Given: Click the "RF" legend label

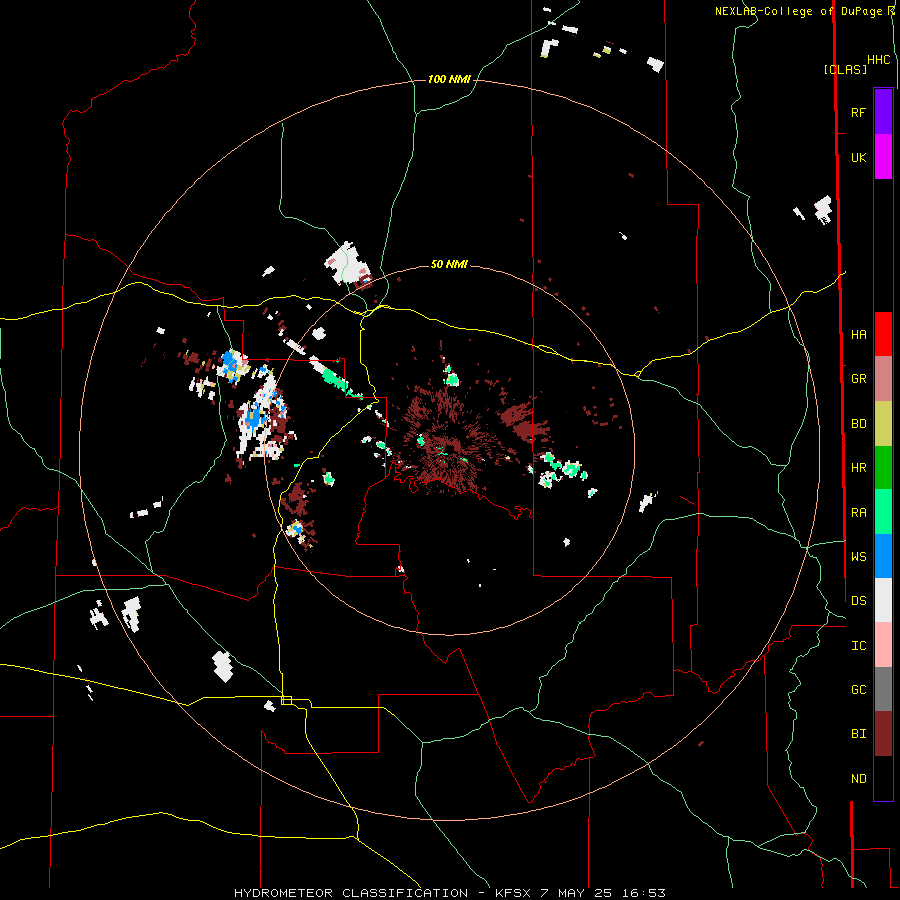Looking at the screenshot, I should click(858, 112).
